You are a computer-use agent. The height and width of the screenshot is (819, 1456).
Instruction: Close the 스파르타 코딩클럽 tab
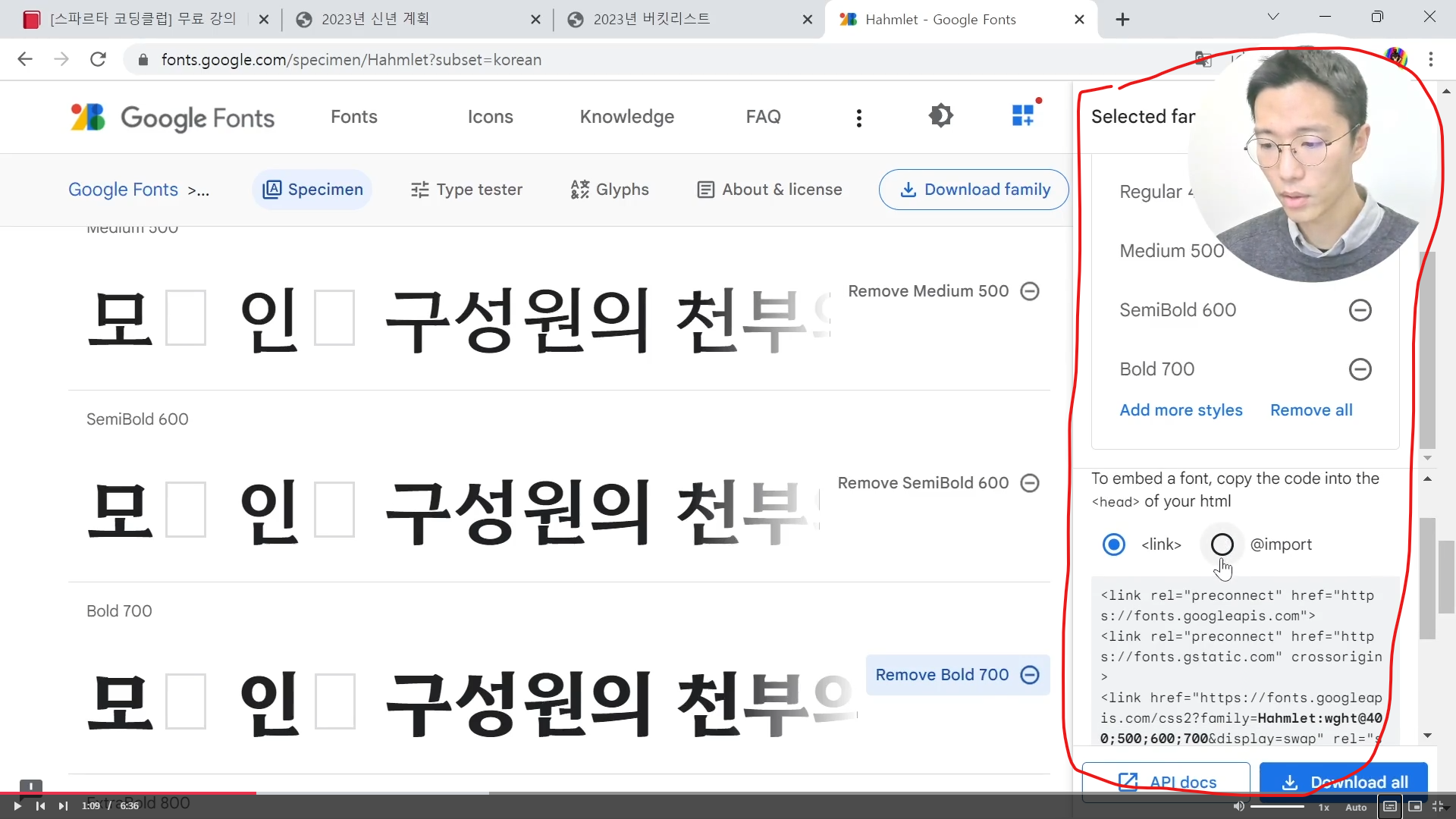click(x=263, y=20)
